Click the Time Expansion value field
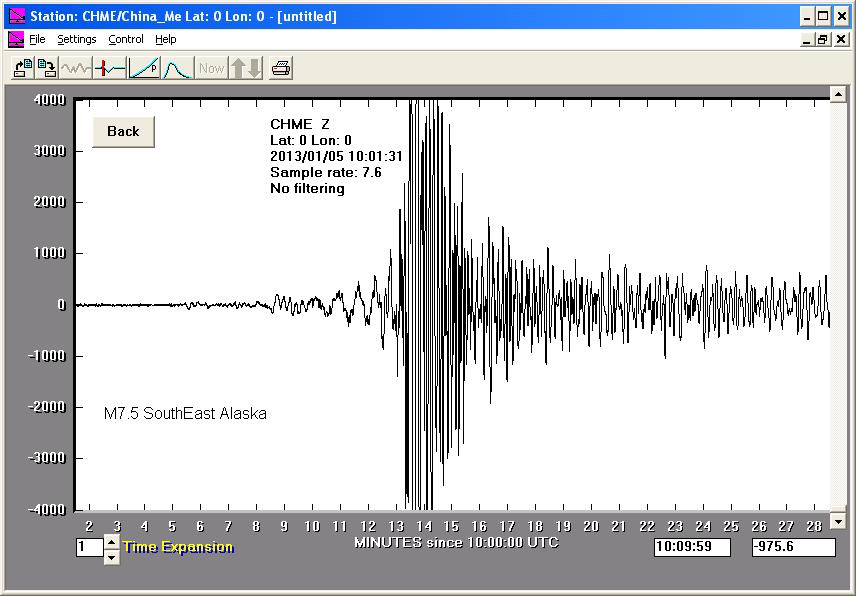This screenshot has height=596, width=856. point(89,547)
